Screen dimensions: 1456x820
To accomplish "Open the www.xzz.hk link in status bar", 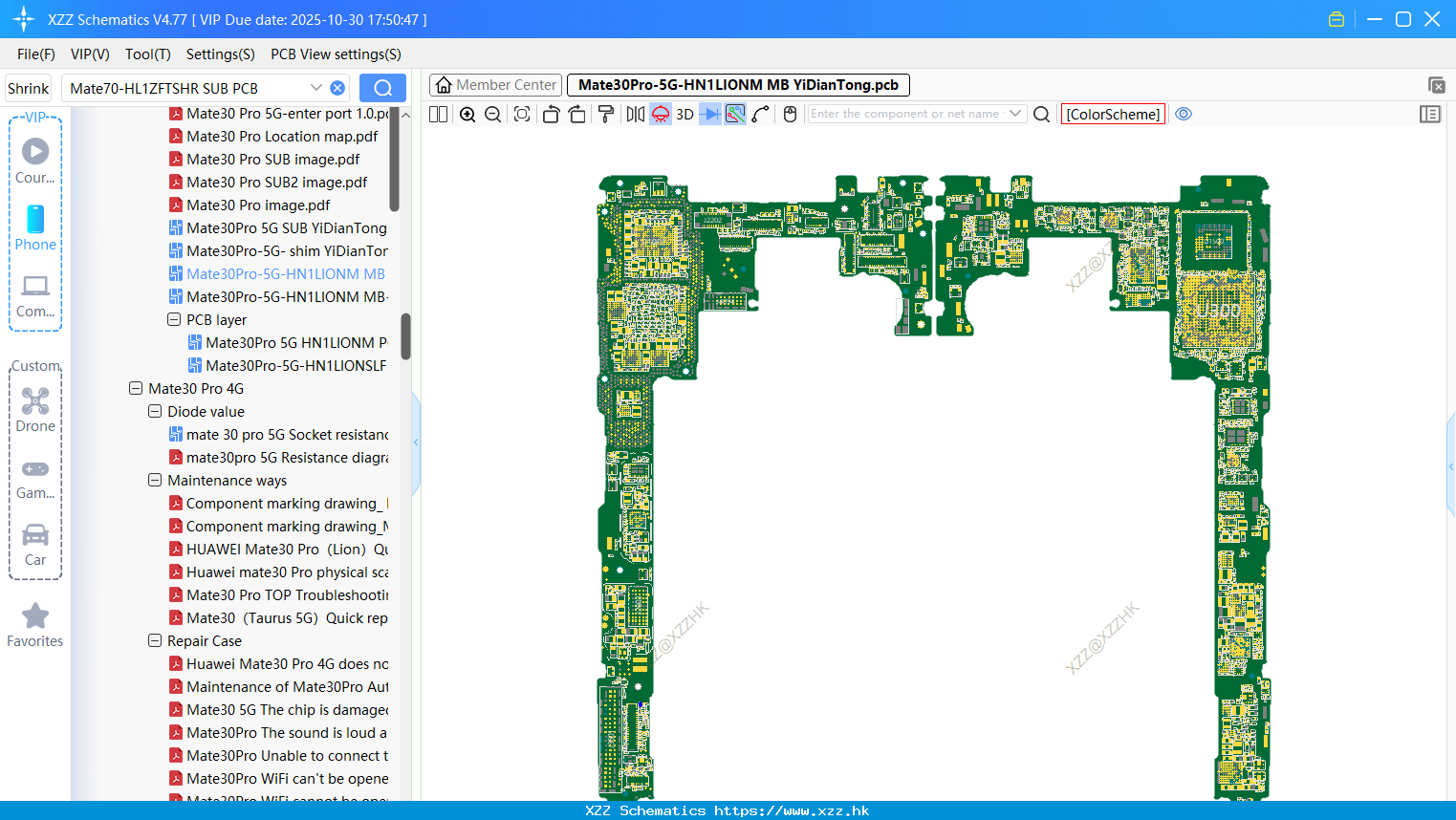I will click(x=792, y=810).
